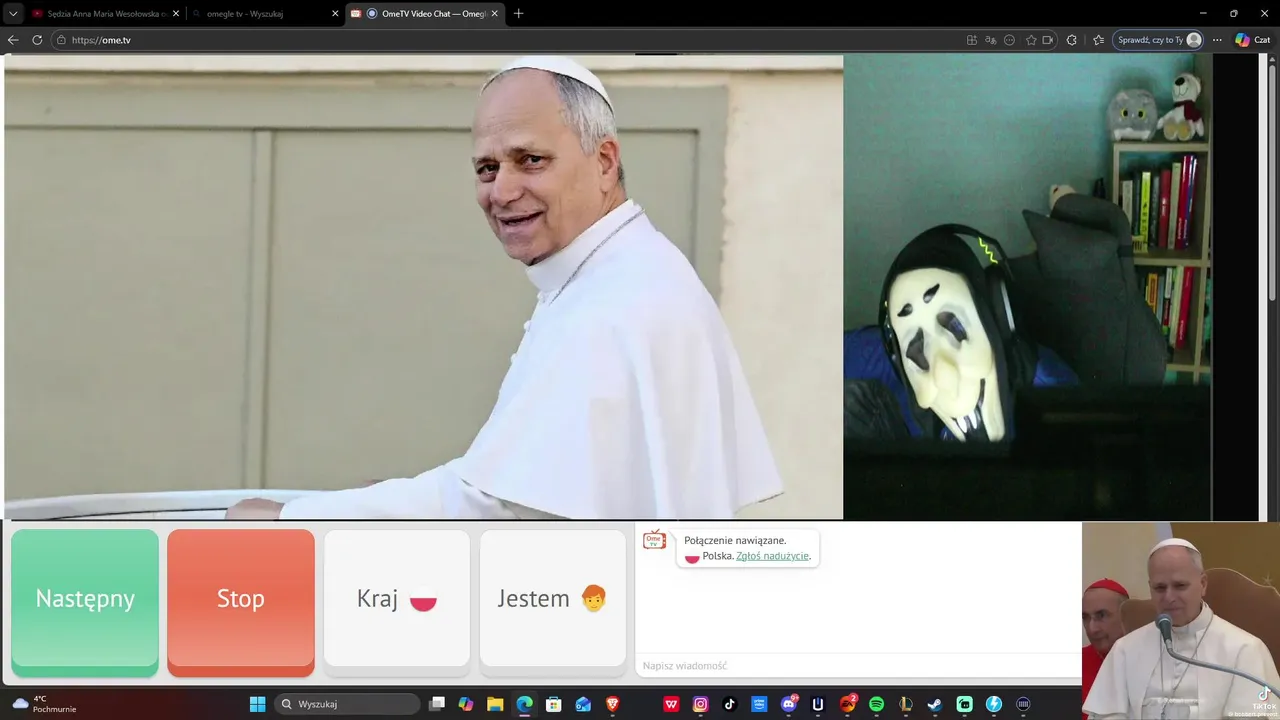Open Steam from the taskbar
The image size is (1280, 720).
coord(935,704)
